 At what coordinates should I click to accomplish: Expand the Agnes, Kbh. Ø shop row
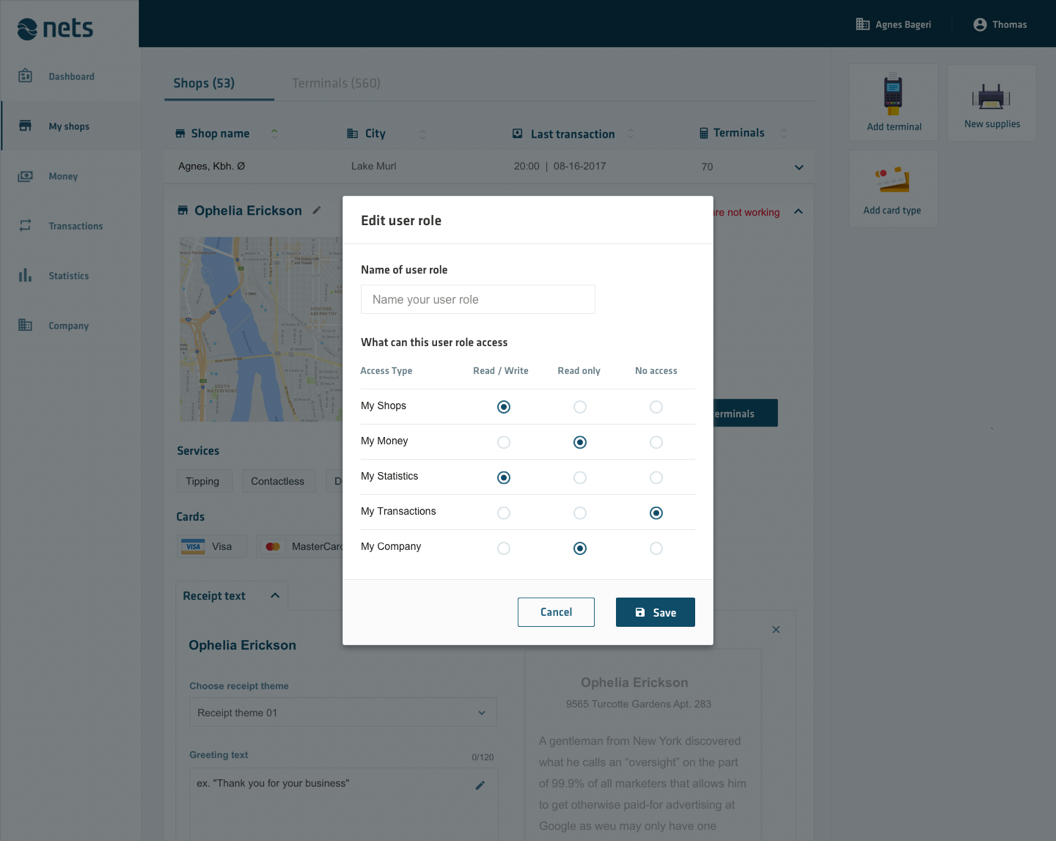coord(799,167)
